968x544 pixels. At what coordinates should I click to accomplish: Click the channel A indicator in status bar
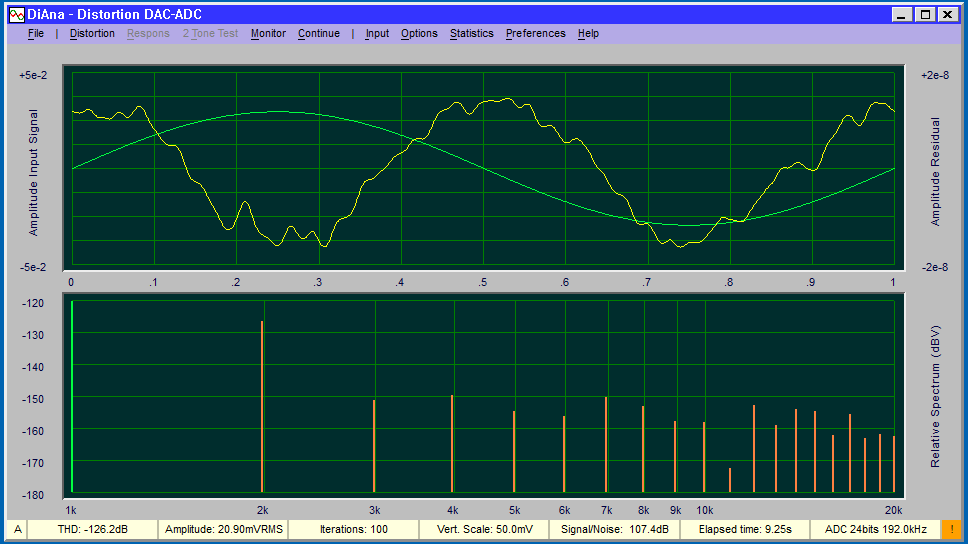pyautogui.click(x=17, y=529)
